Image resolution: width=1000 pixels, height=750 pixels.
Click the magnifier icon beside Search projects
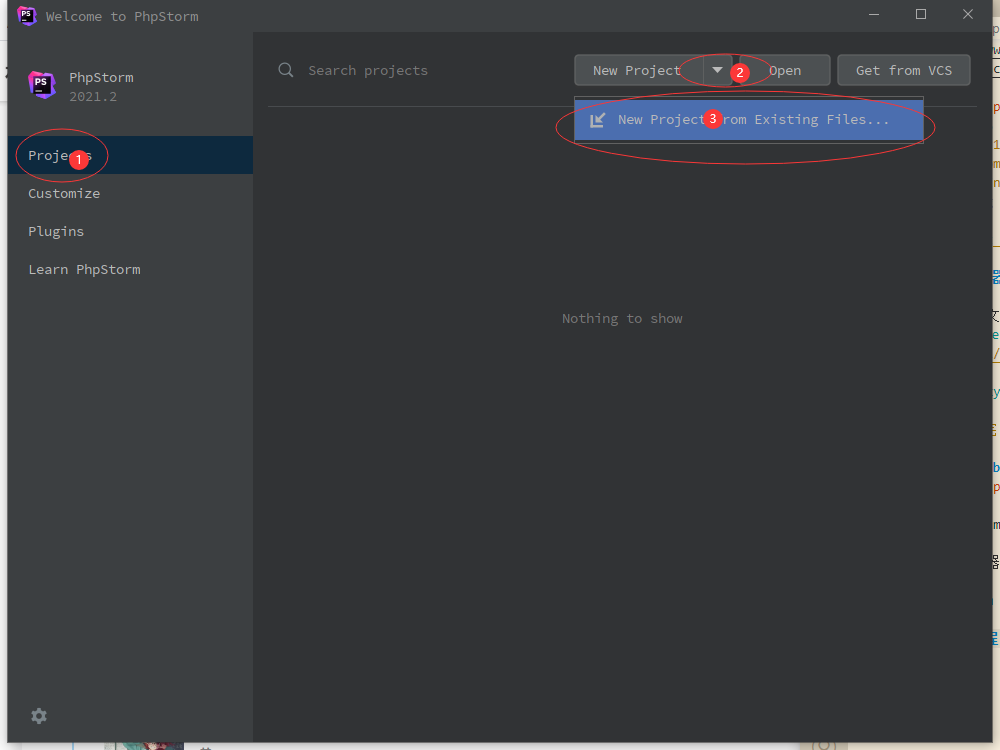click(x=286, y=70)
